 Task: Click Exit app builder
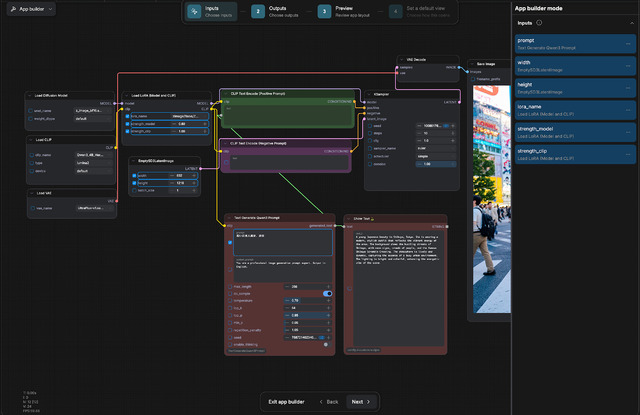pos(288,401)
